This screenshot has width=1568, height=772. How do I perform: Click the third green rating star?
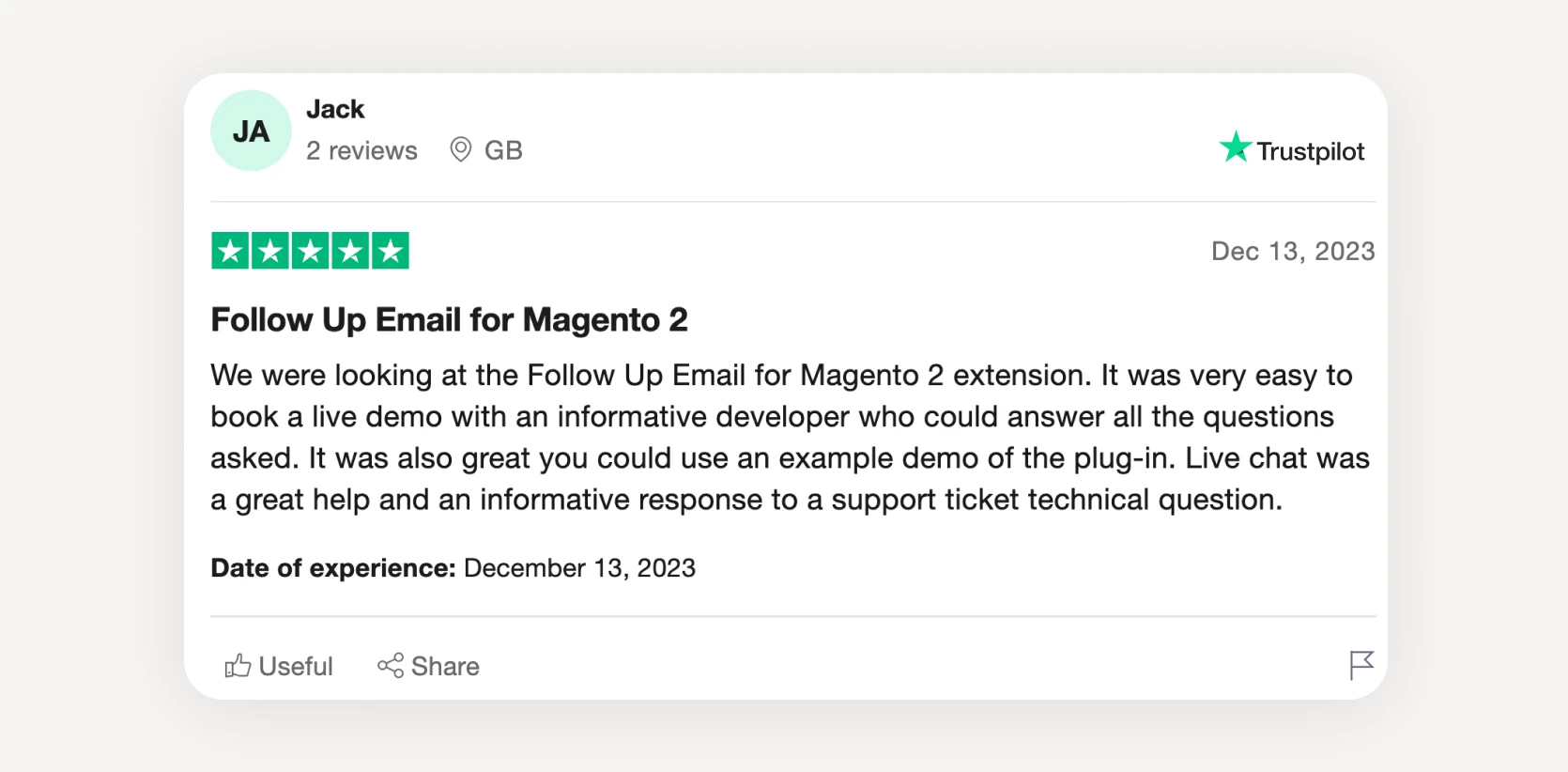point(310,251)
